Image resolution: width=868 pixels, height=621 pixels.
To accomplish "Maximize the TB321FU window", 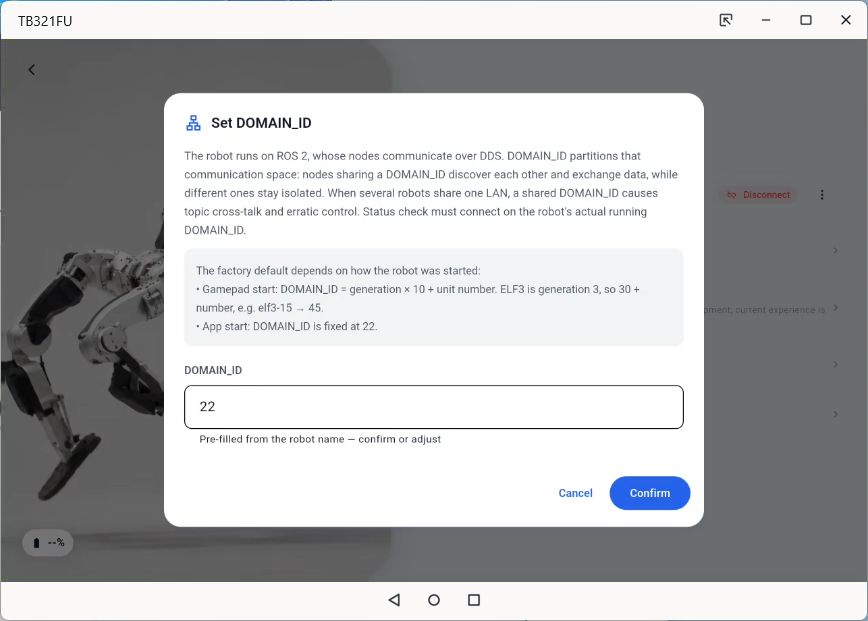I will 806,20.
